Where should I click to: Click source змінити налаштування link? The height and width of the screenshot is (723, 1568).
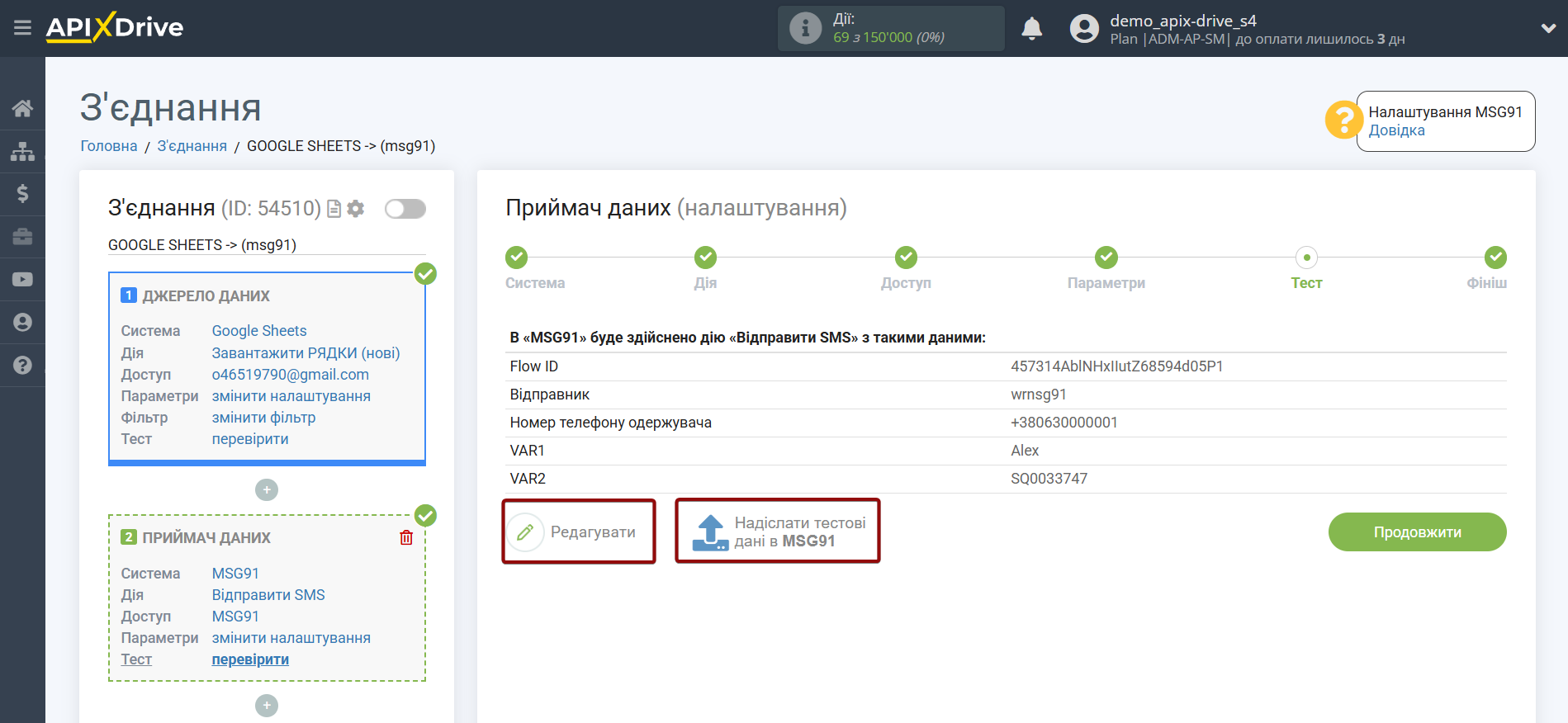pyautogui.click(x=291, y=396)
